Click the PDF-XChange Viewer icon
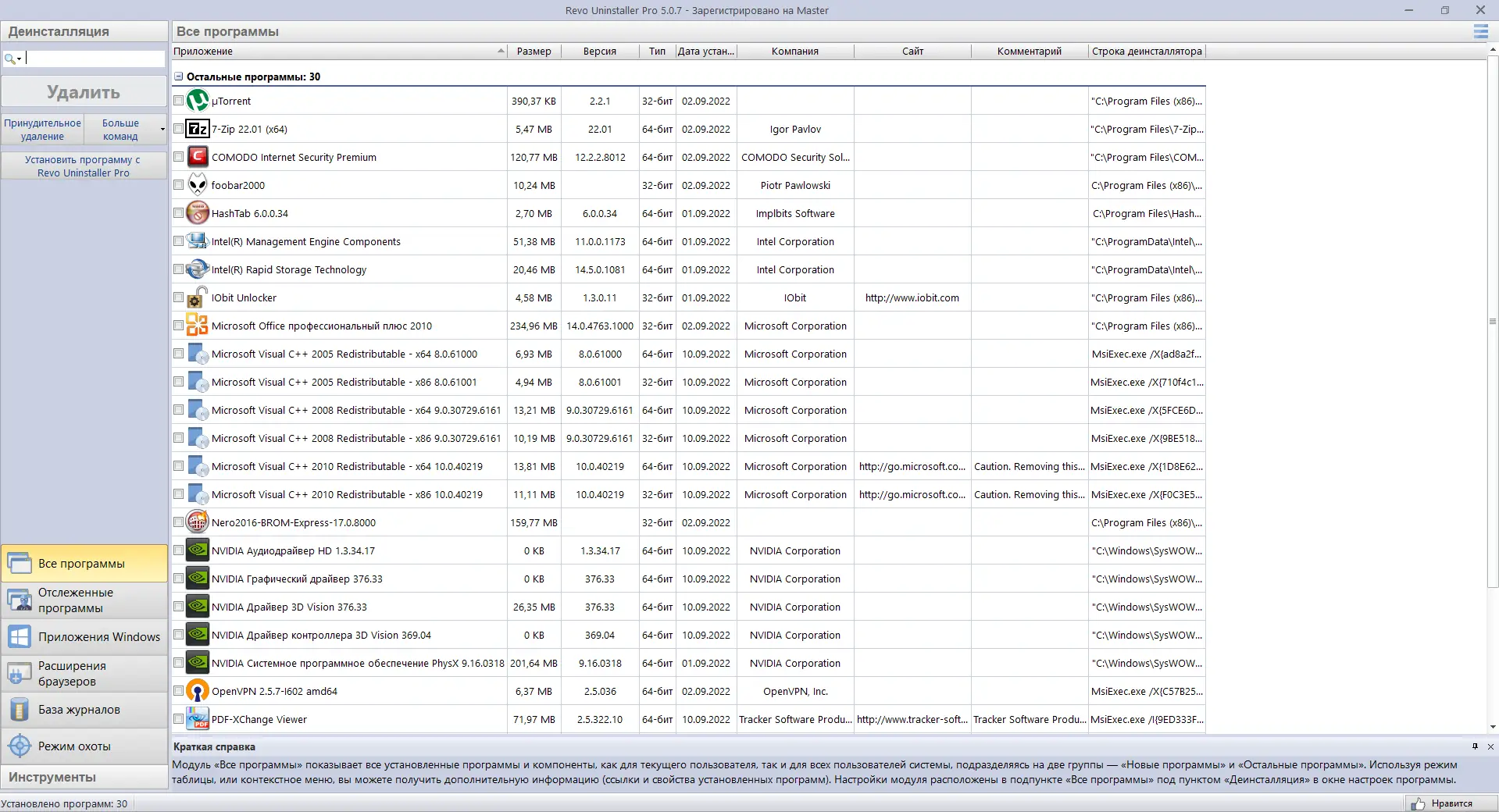Viewport: 1499px width, 812px height. tap(198, 719)
